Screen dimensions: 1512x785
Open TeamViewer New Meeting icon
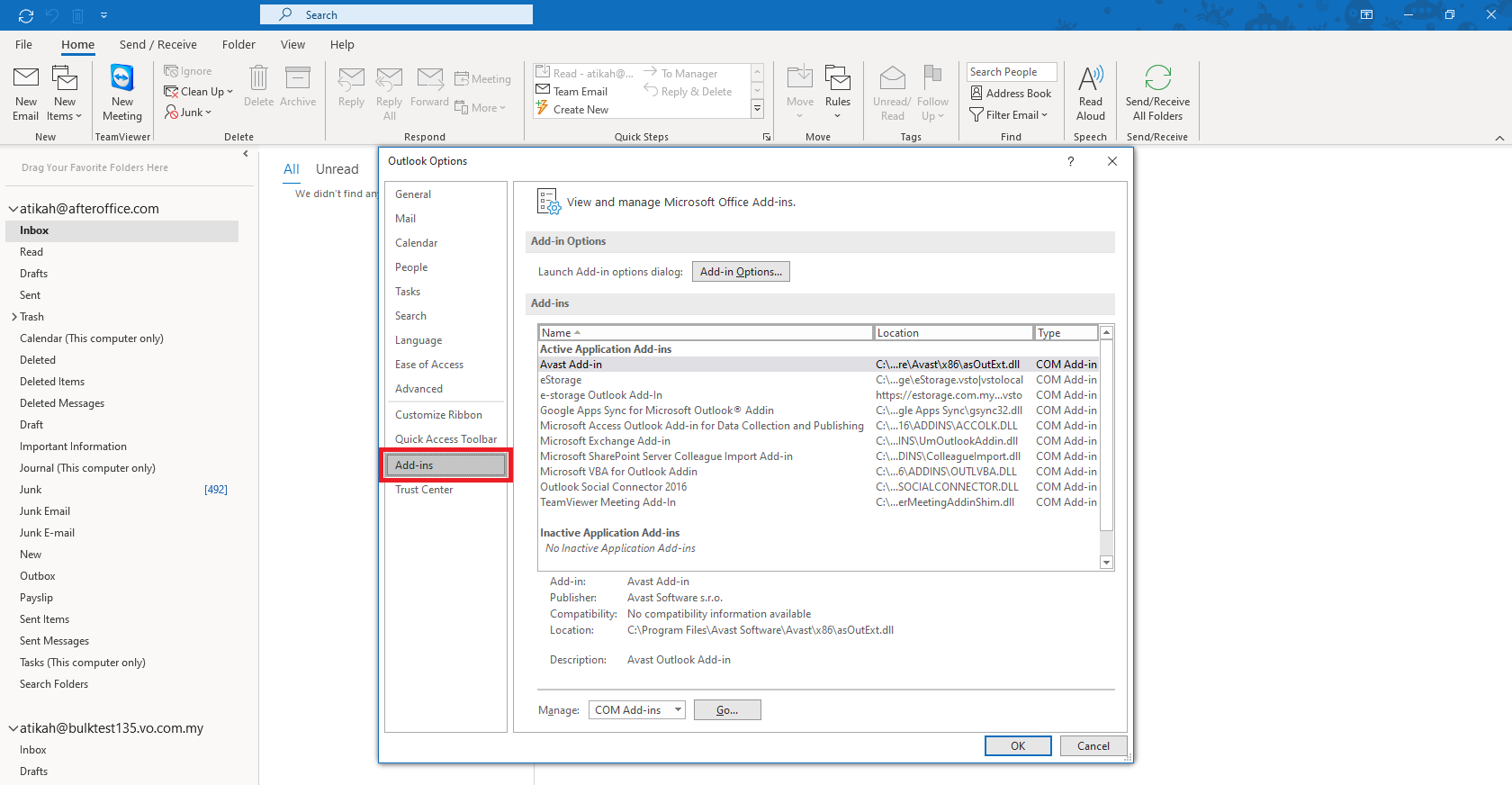pyautogui.click(x=121, y=80)
